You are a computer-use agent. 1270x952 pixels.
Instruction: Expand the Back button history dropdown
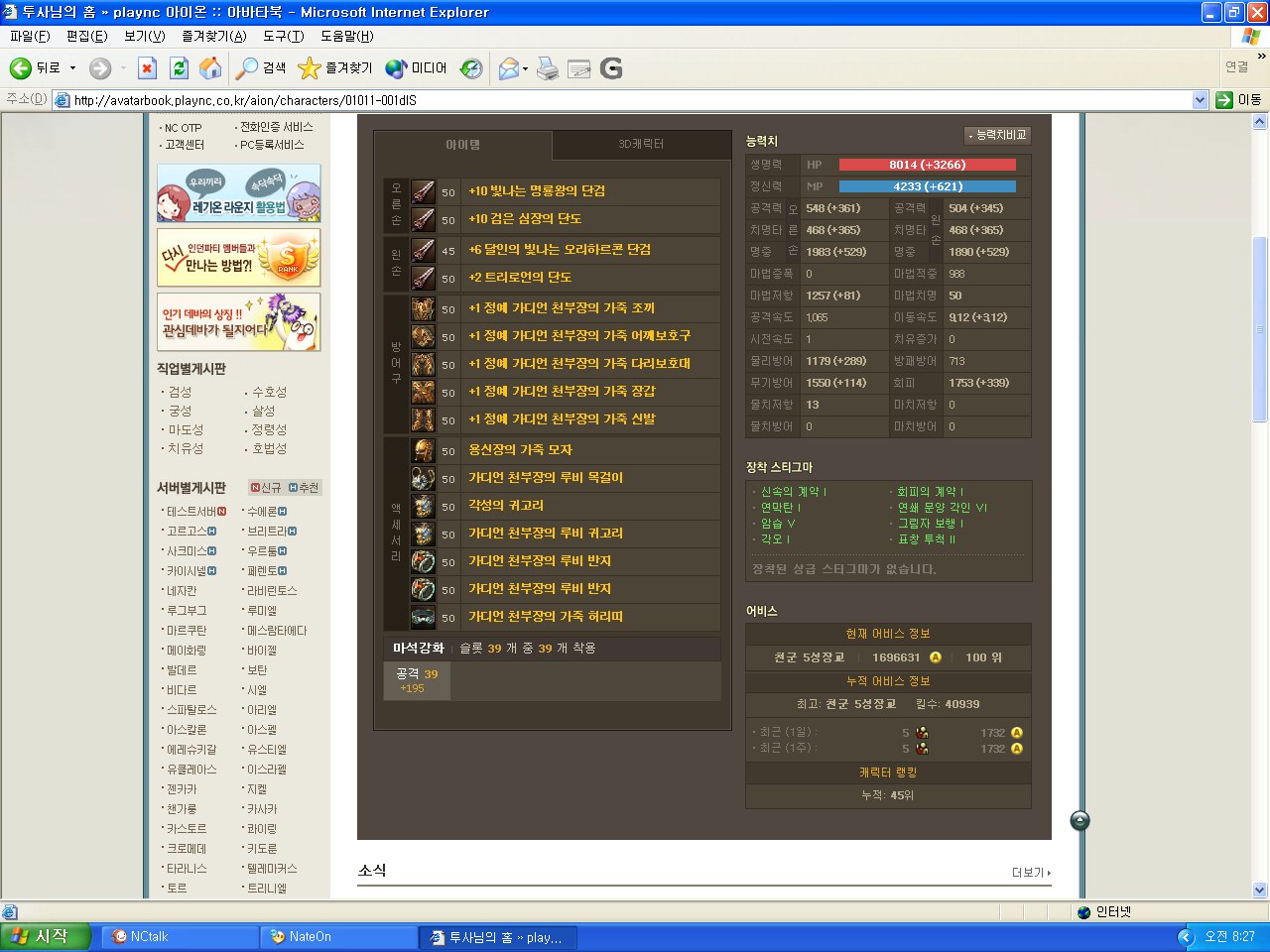pos(72,68)
